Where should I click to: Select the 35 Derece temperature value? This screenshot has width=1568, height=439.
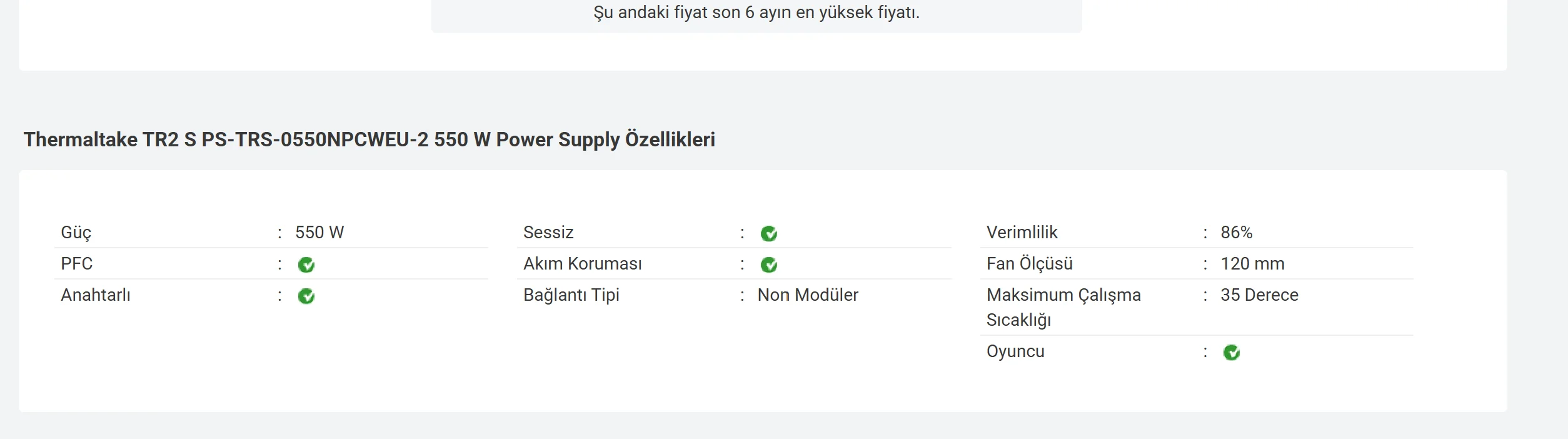pos(1259,295)
